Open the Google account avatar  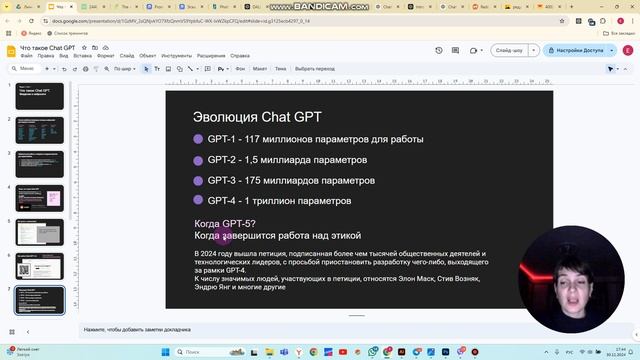[x=628, y=50]
